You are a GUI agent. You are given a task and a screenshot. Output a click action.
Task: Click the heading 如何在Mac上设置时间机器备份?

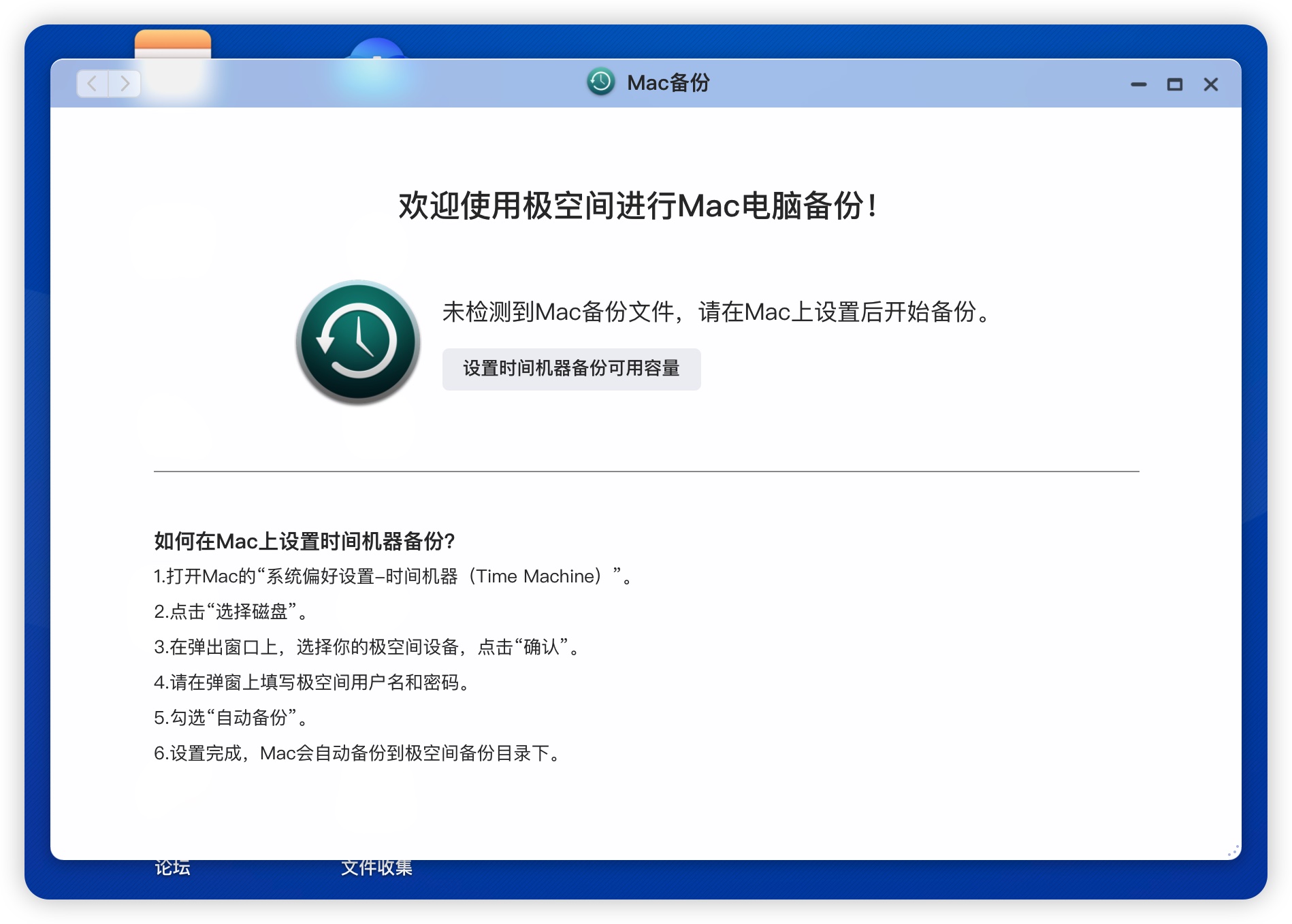click(304, 542)
